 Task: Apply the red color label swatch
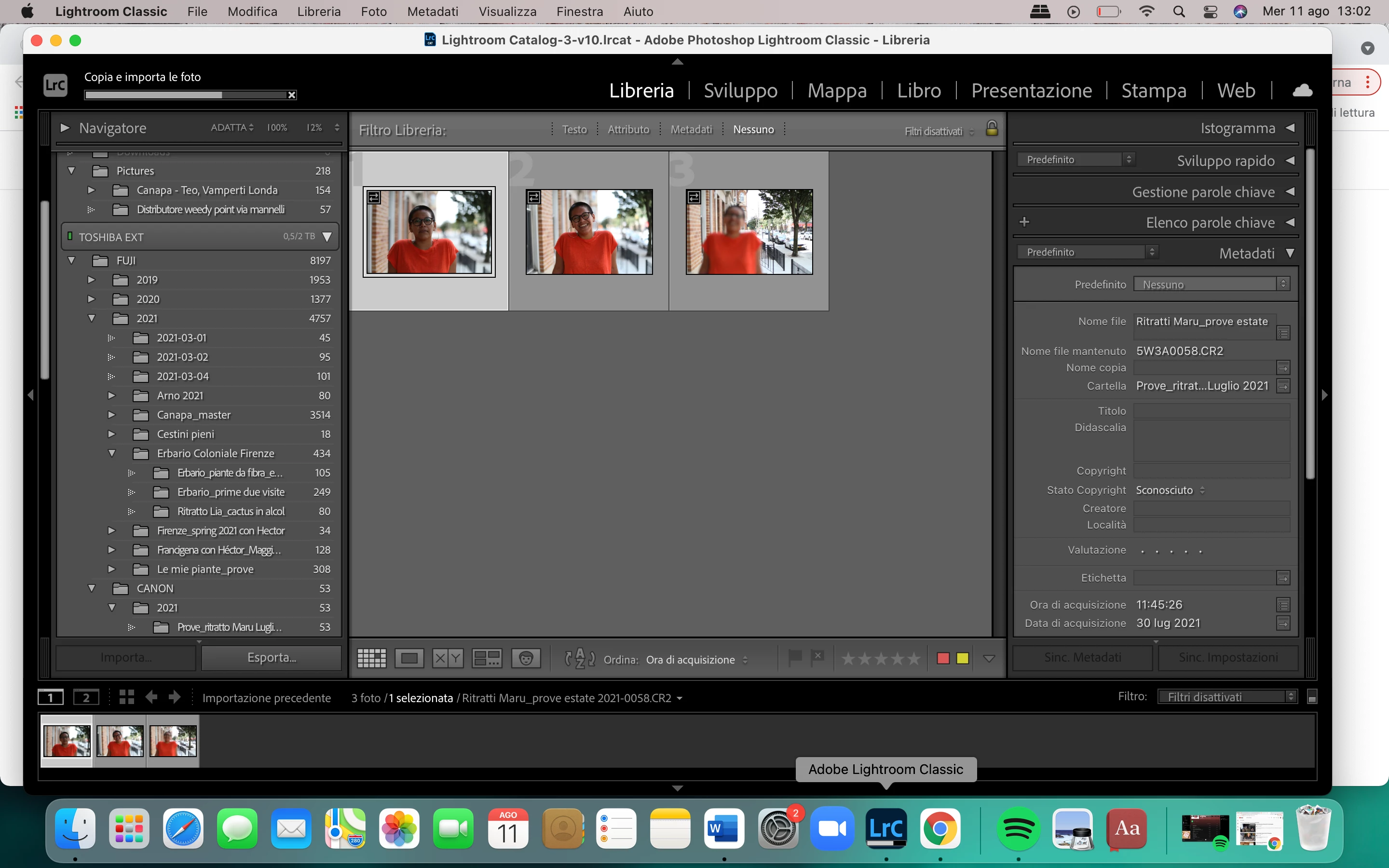942,658
